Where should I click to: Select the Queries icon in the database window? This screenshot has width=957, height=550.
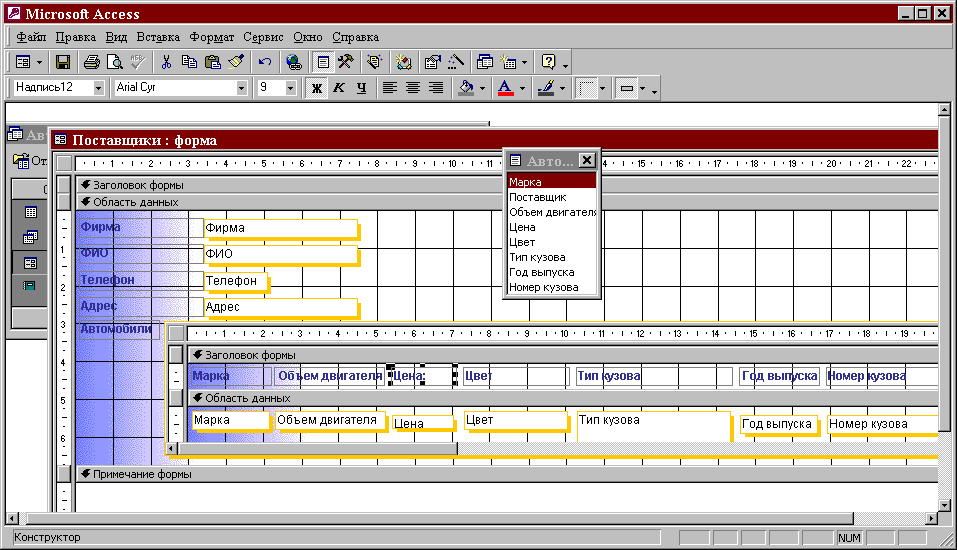pyautogui.click(x=31, y=237)
